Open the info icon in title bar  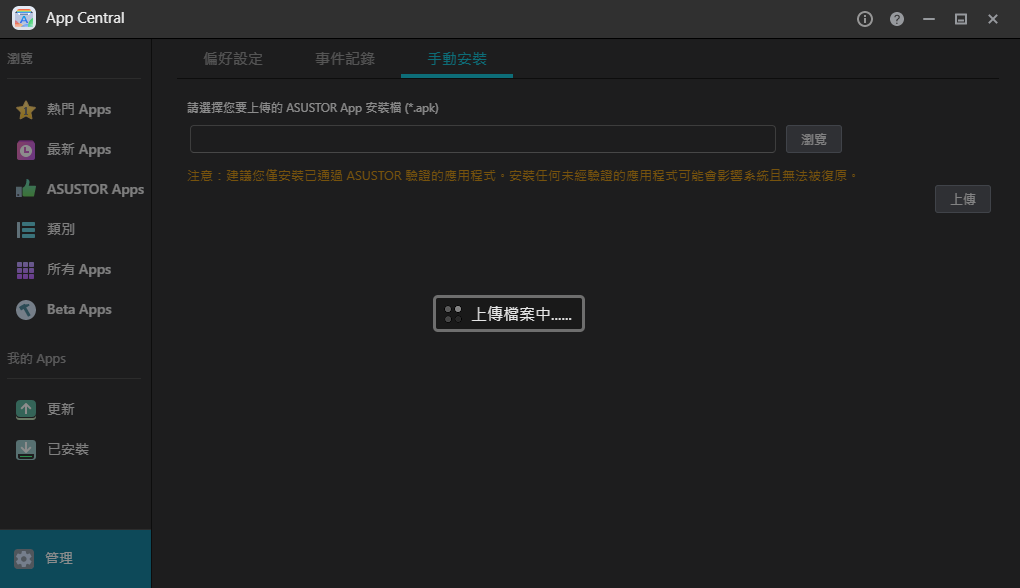[x=865, y=19]
